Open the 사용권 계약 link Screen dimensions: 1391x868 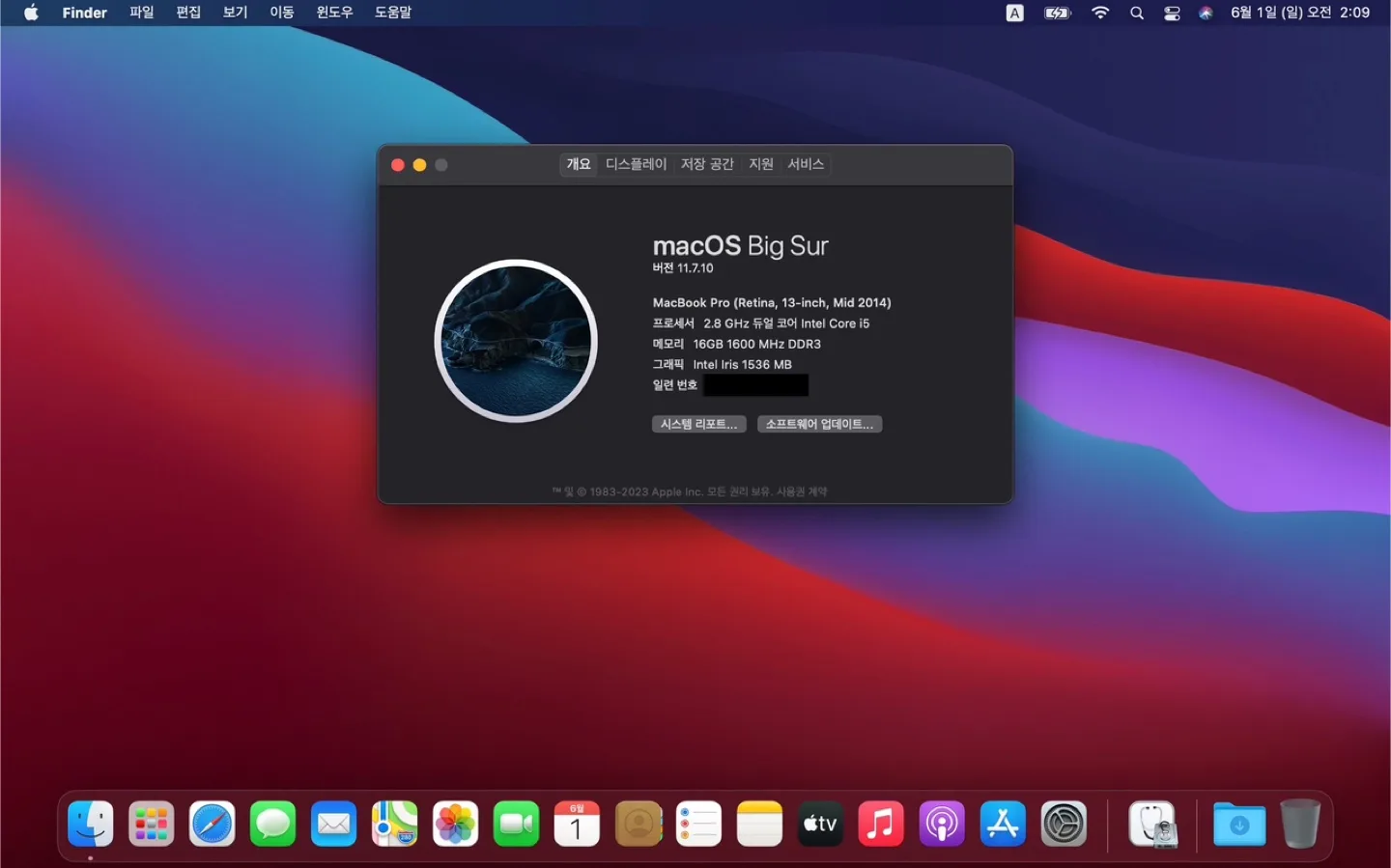(803, 491)
